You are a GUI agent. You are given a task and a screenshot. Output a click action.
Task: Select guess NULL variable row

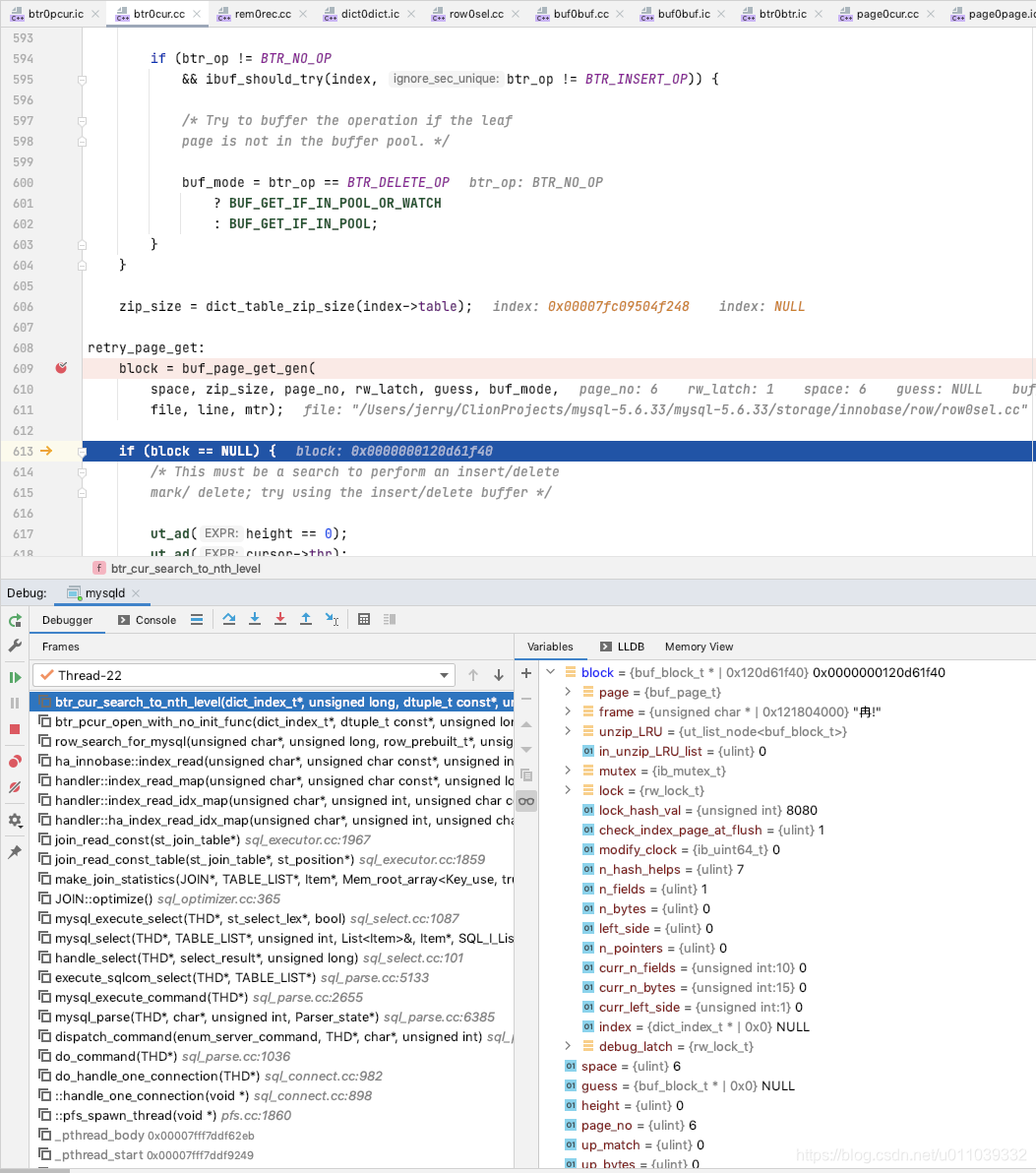click(787, 1085)
